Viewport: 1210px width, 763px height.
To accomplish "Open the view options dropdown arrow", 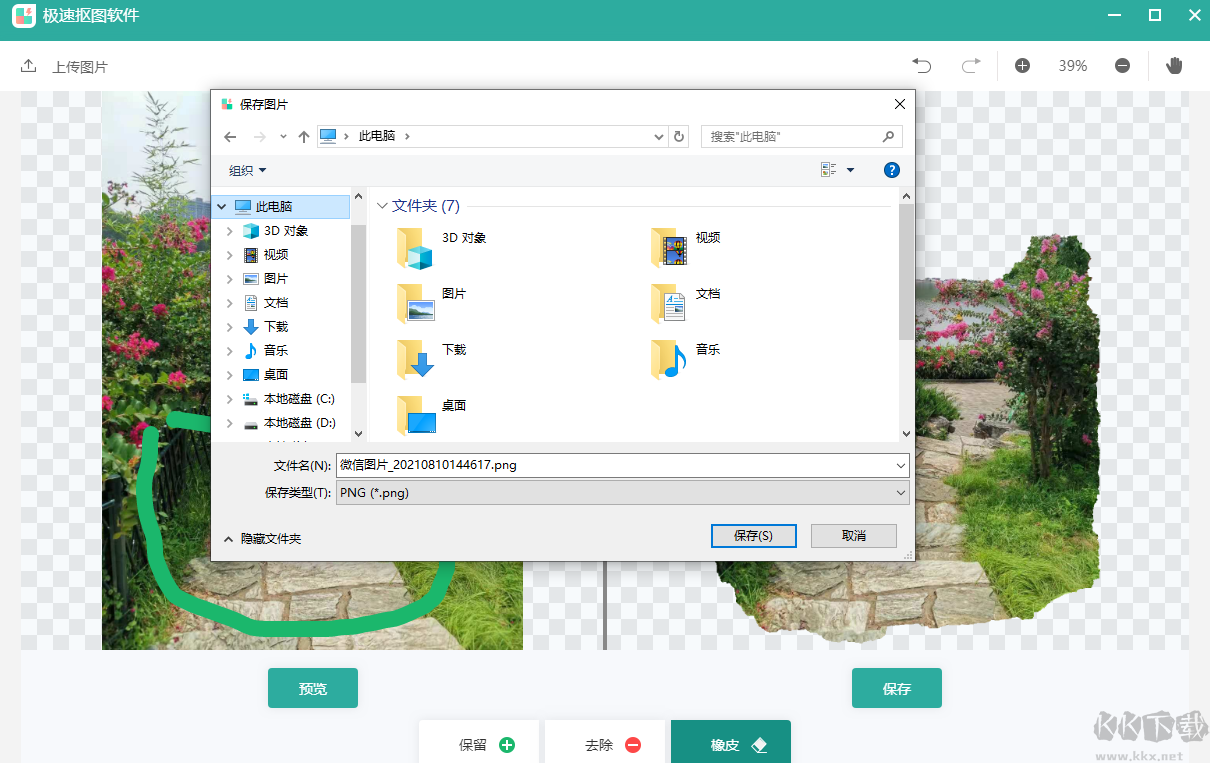I will pos(851,169).
